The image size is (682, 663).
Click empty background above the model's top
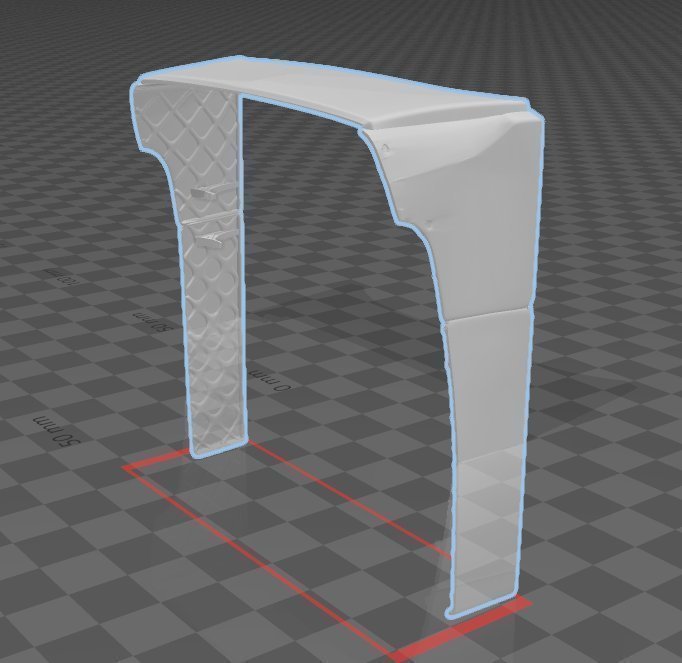340,30
